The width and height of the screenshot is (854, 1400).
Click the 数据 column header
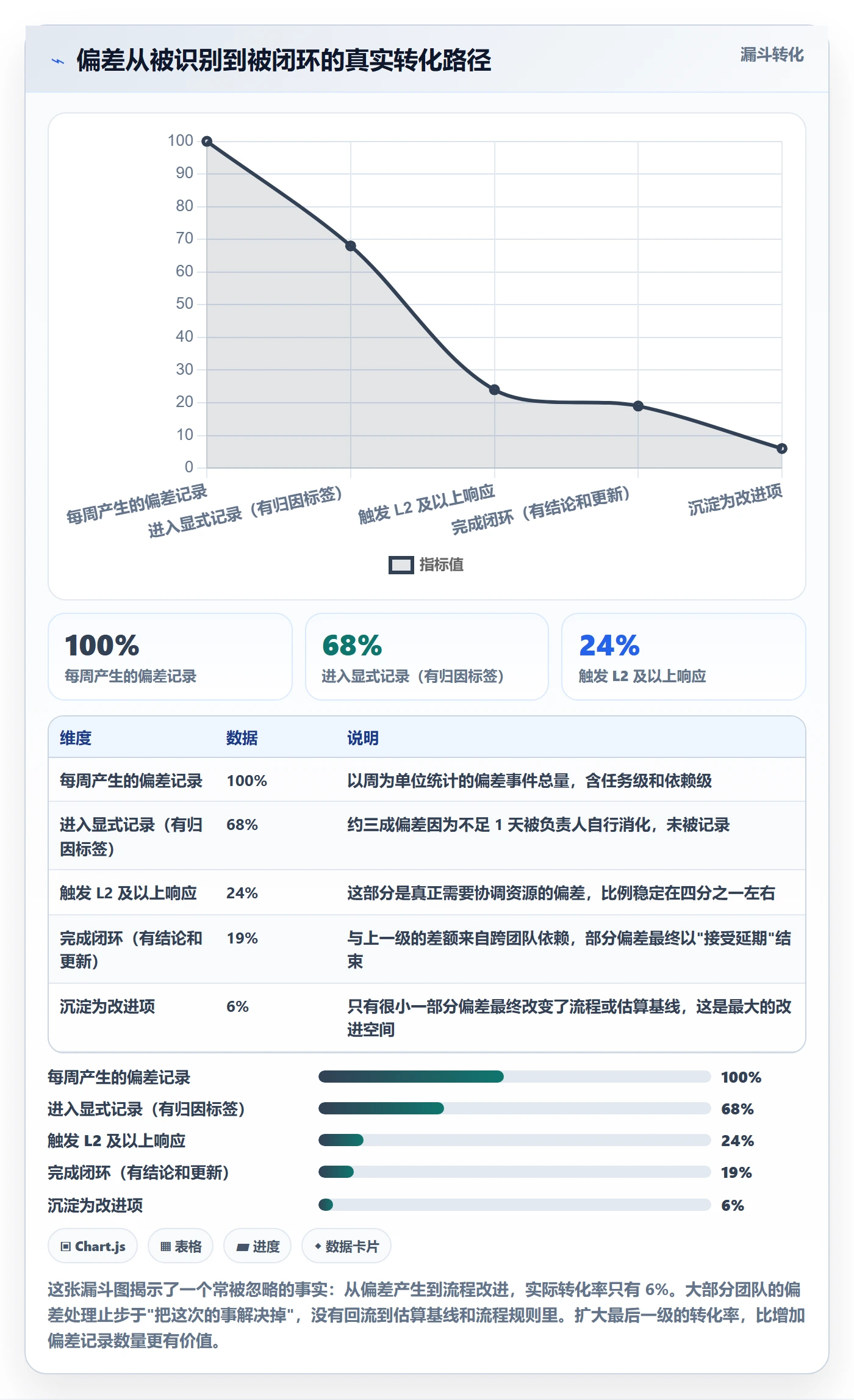(x=242, y=738)
